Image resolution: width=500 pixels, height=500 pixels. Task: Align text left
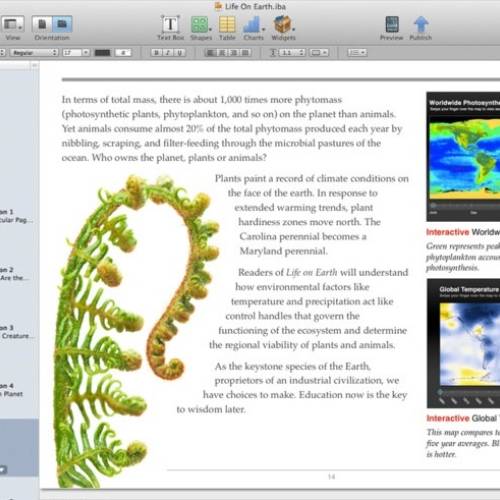click(x=210, y=53)
